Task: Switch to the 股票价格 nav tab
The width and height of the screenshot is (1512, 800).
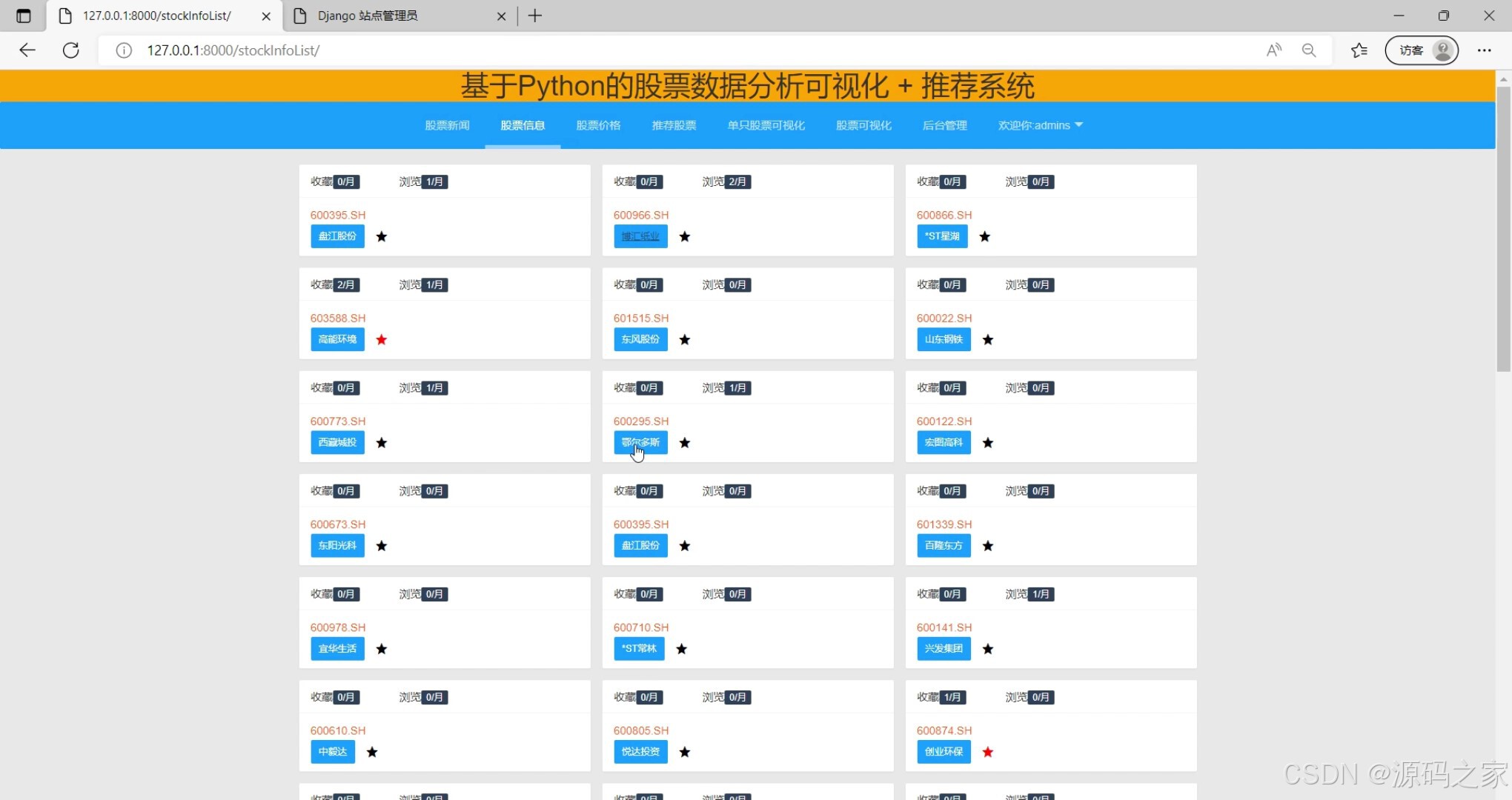Action: (598, 125)
